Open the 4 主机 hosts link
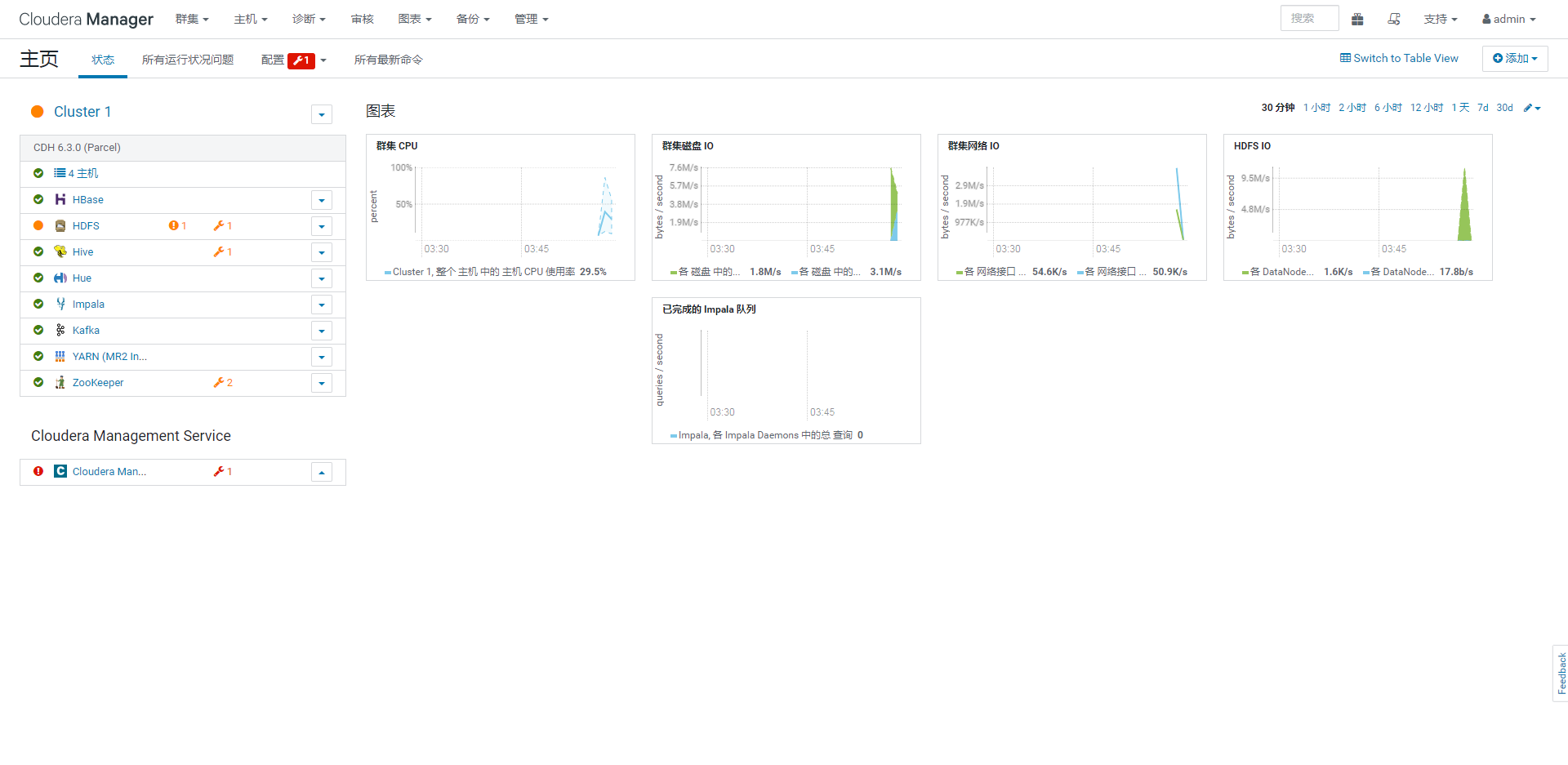The height and width of the screenshot is (765, 1568). [x=76, y=173]
